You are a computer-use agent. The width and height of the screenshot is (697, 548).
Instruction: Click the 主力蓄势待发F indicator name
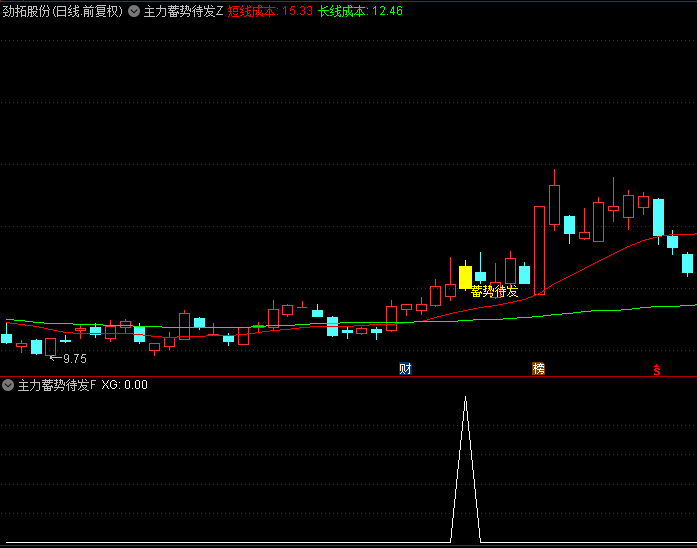(x=57, y=385)
